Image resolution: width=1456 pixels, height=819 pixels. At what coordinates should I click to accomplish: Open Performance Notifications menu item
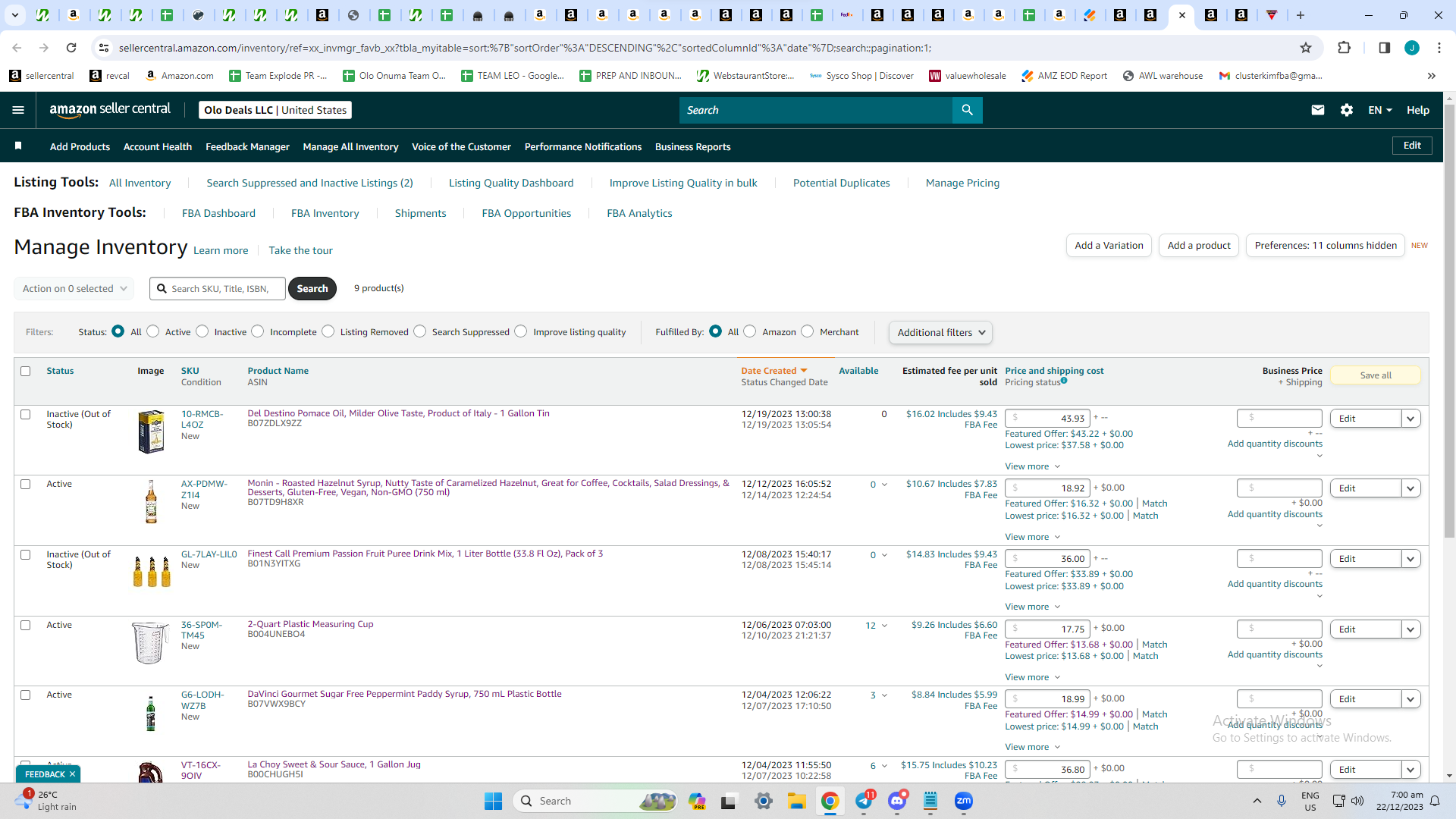pos(583,146)
